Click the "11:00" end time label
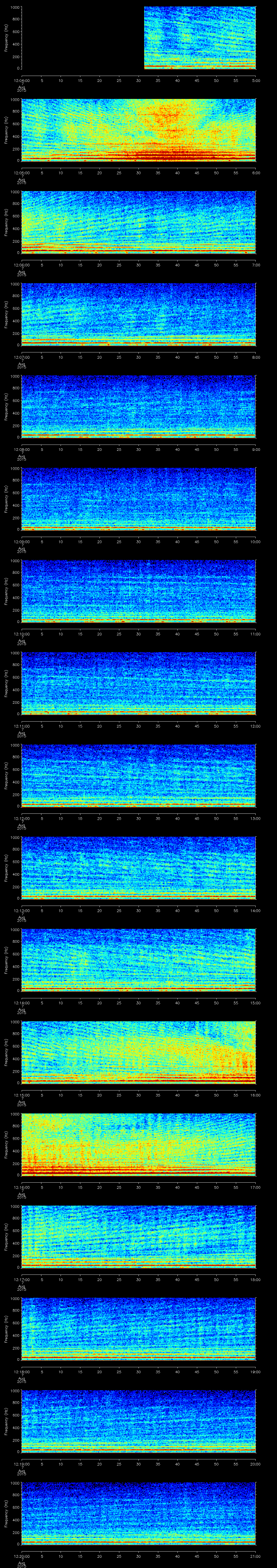Image resolution: width=277 pixels, height=1568 pixels. (255, 634)
